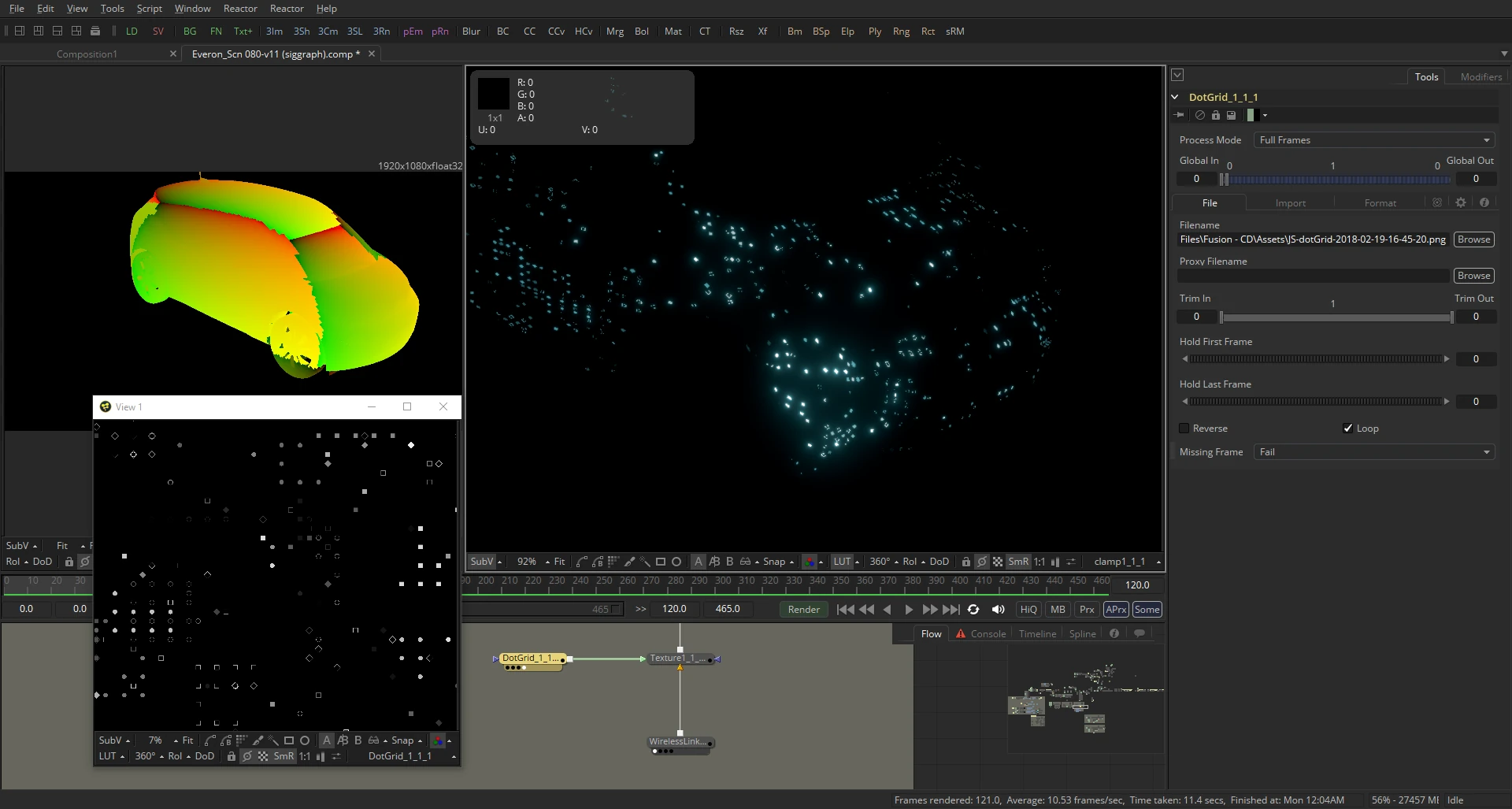Toggle HiQ high quality mode
This screenshot has width=1512, height=809.
tap(1028, 609)
